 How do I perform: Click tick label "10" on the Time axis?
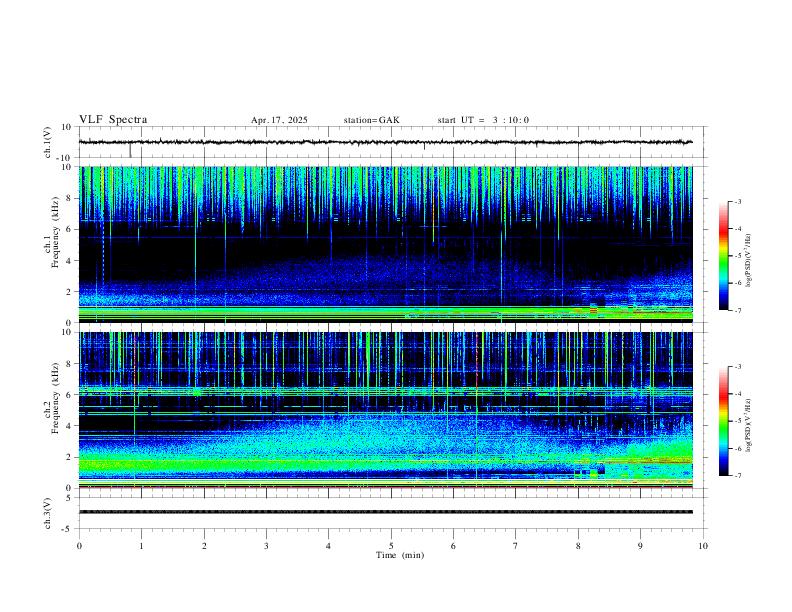pyautogui.click(x=703, y=546)
